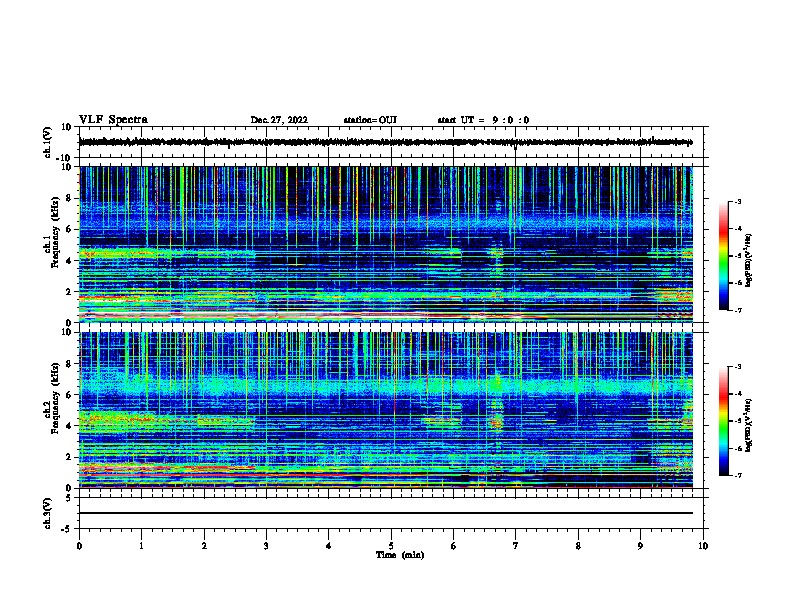The image size is (792, 612).
Task: Click inside the ch.2 frequency spectrogram panel
Action: pos(385,410)
